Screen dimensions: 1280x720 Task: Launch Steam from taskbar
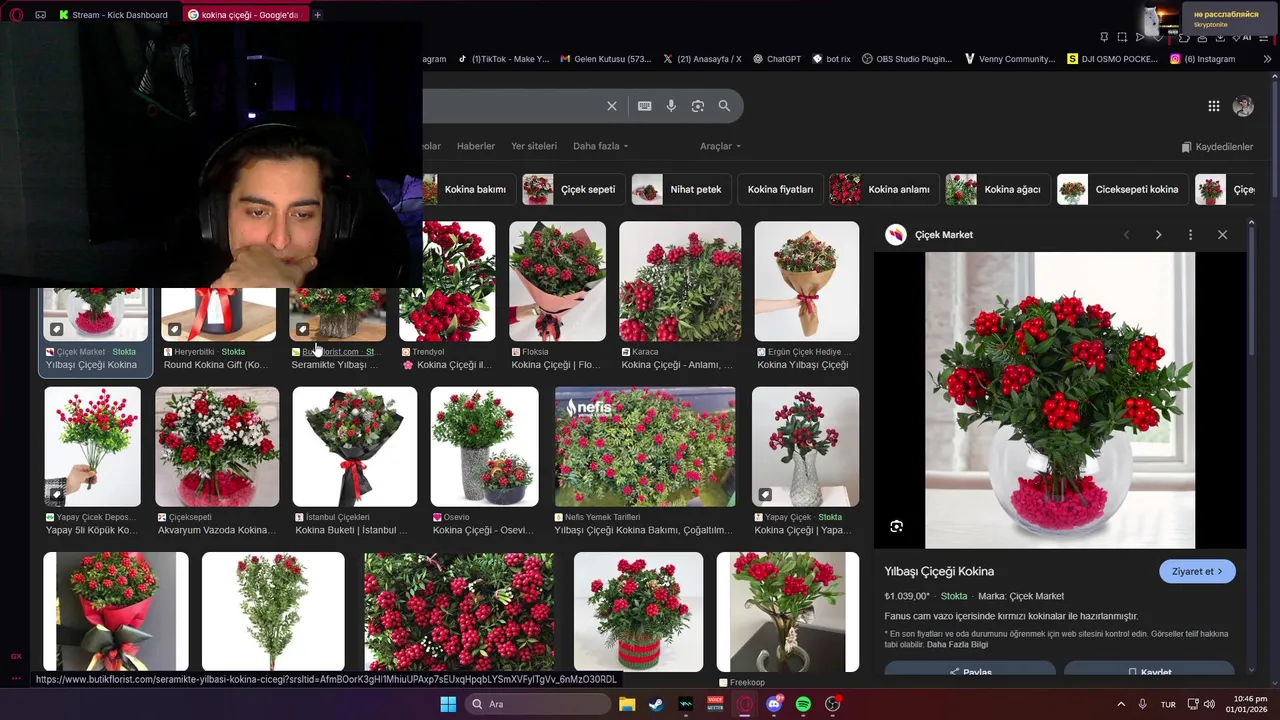coord(656,704)
